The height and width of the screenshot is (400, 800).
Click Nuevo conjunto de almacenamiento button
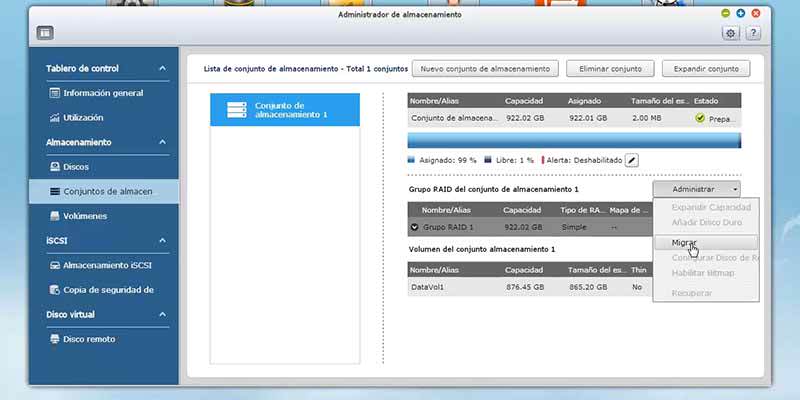[x=485, y=69]
